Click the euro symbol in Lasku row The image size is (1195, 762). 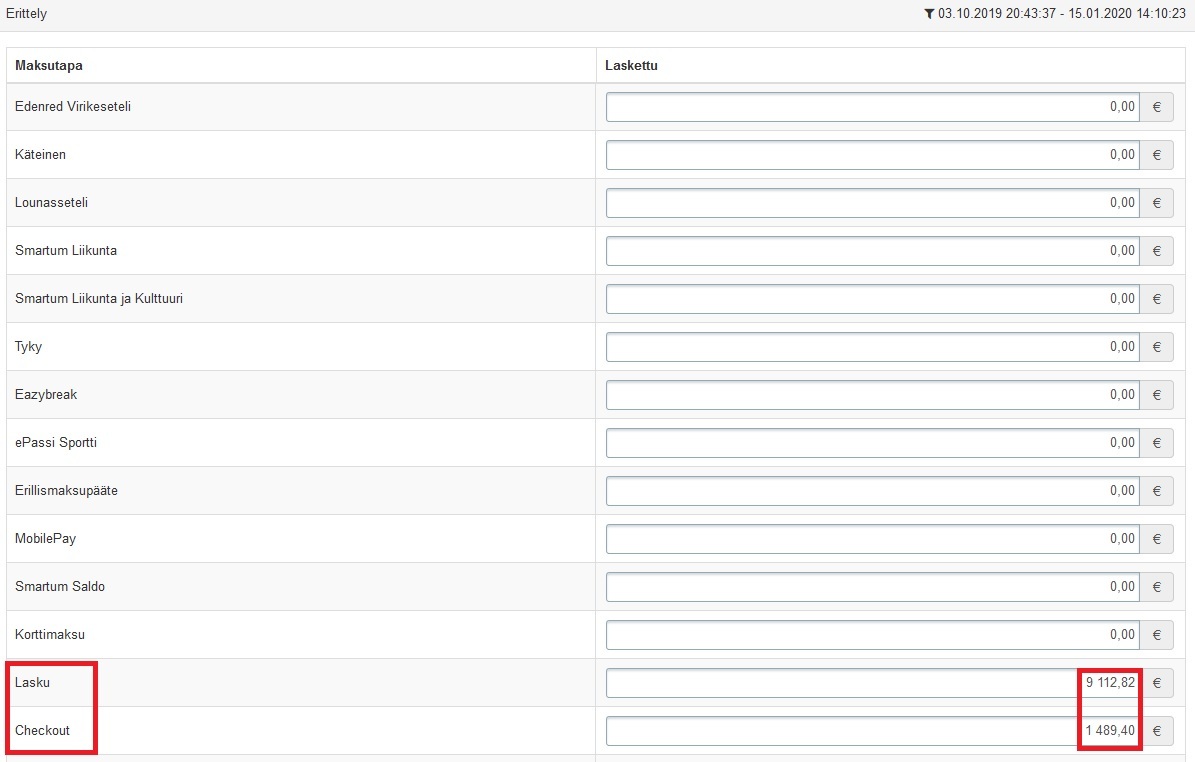point(1157,683)
